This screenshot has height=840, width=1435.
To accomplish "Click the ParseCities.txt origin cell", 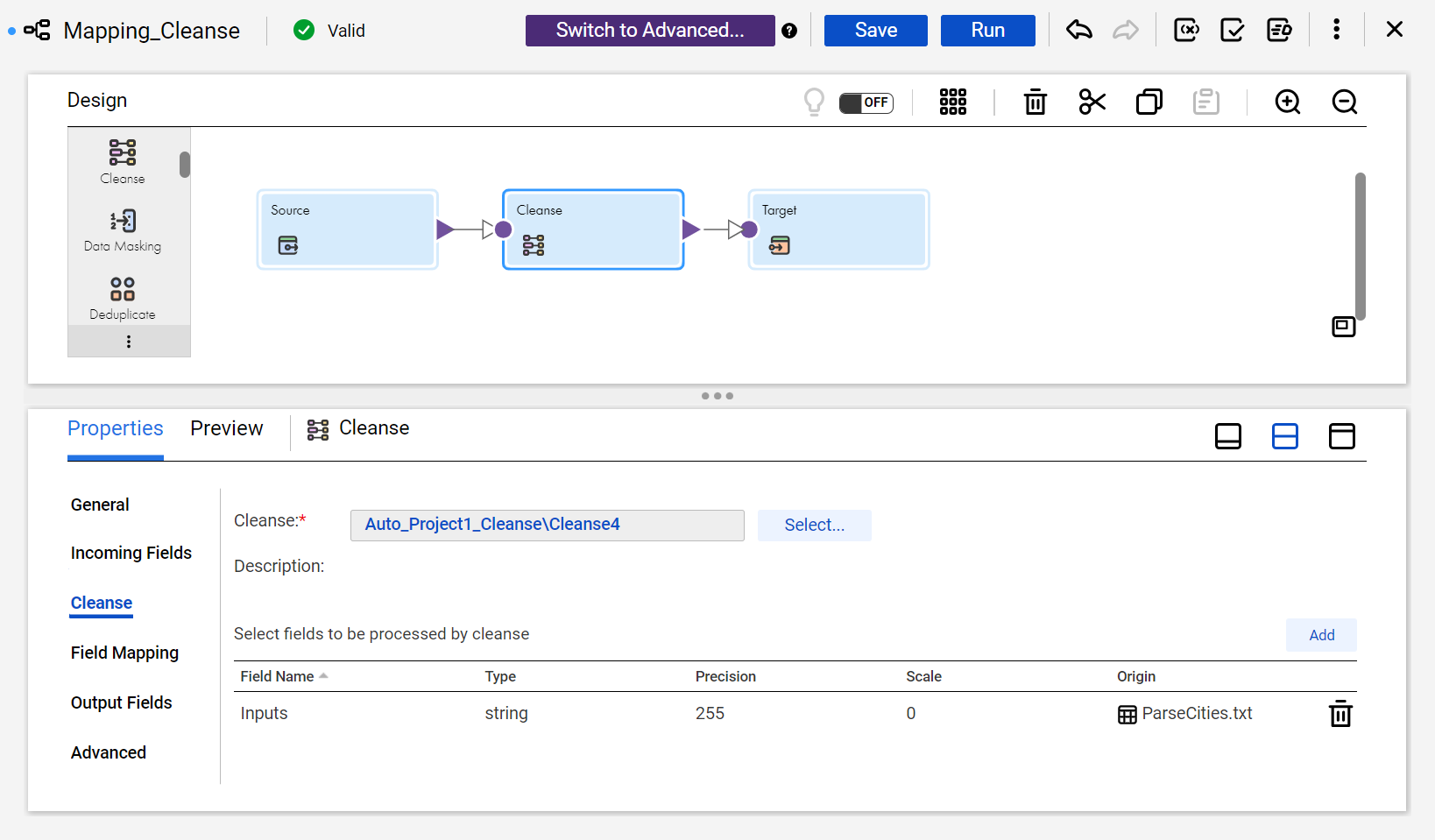I will pos(1185,713).
